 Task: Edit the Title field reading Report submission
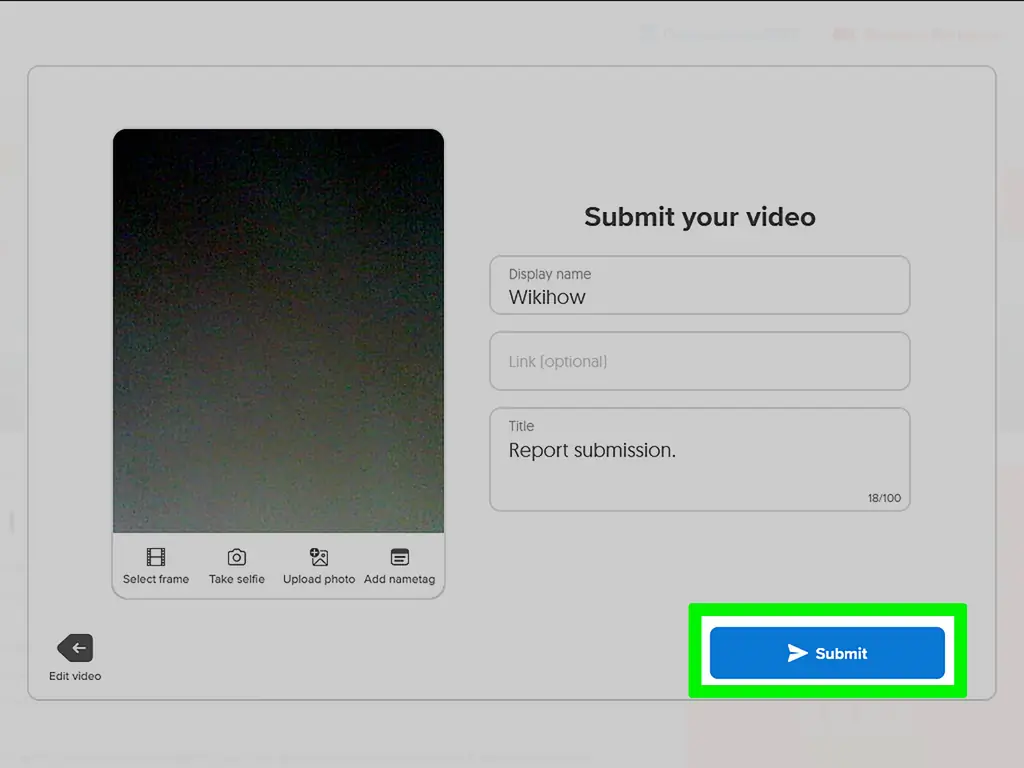(699, 459)
